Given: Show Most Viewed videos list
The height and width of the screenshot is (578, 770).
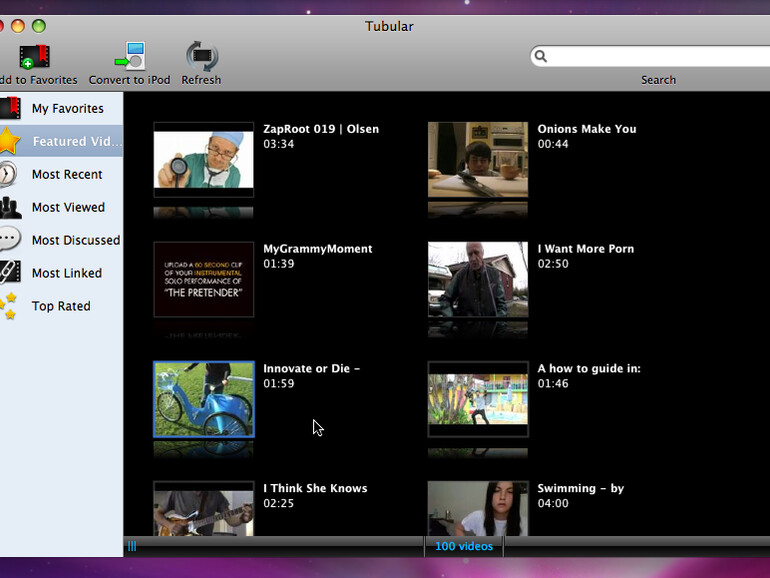Looking at the screenshot, I should pos(61,207).
